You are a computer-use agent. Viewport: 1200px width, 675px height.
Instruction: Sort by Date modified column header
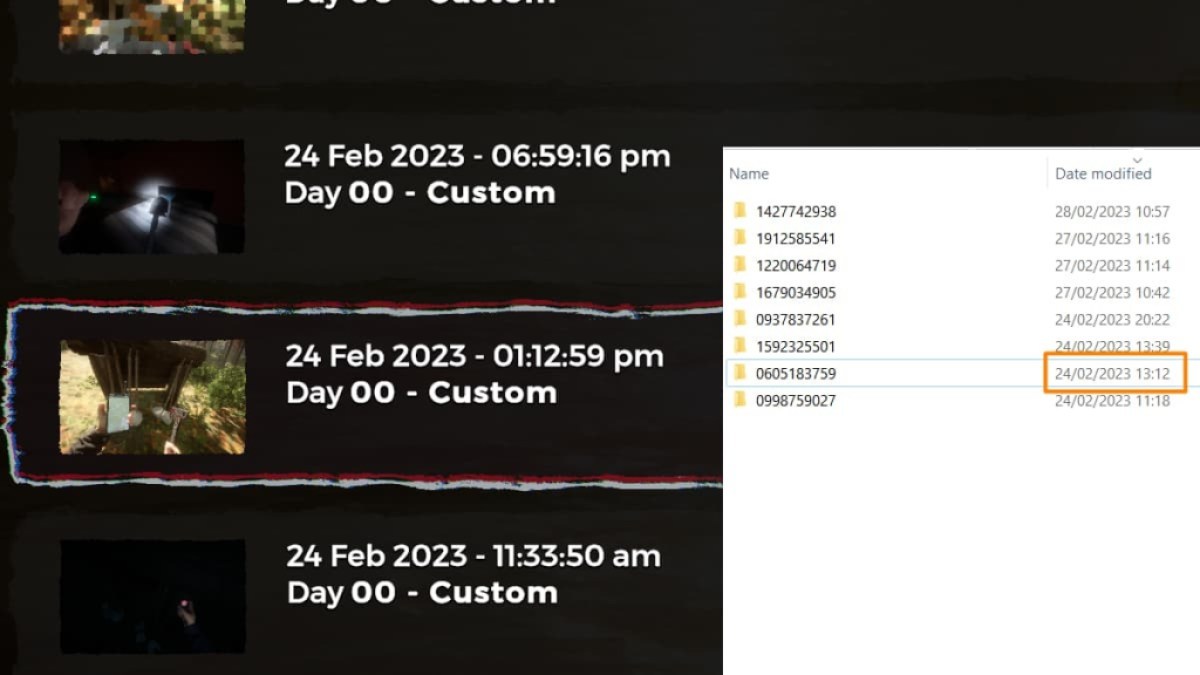(x=1103, y=173)
